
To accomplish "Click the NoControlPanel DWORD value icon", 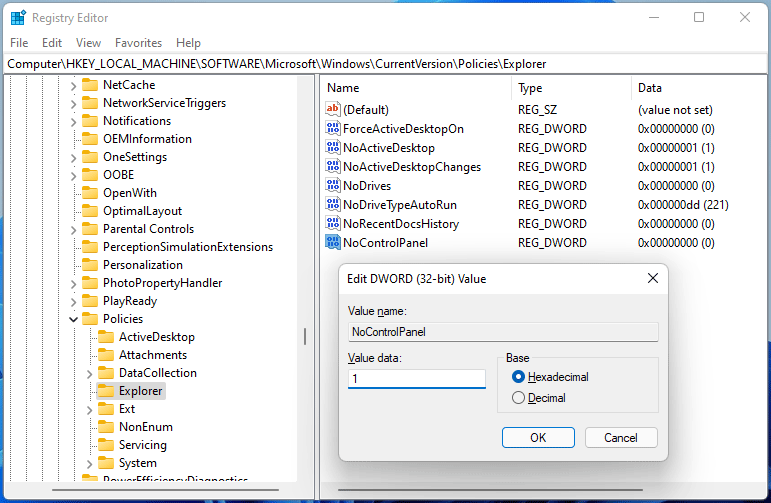I will pos(333,242).
